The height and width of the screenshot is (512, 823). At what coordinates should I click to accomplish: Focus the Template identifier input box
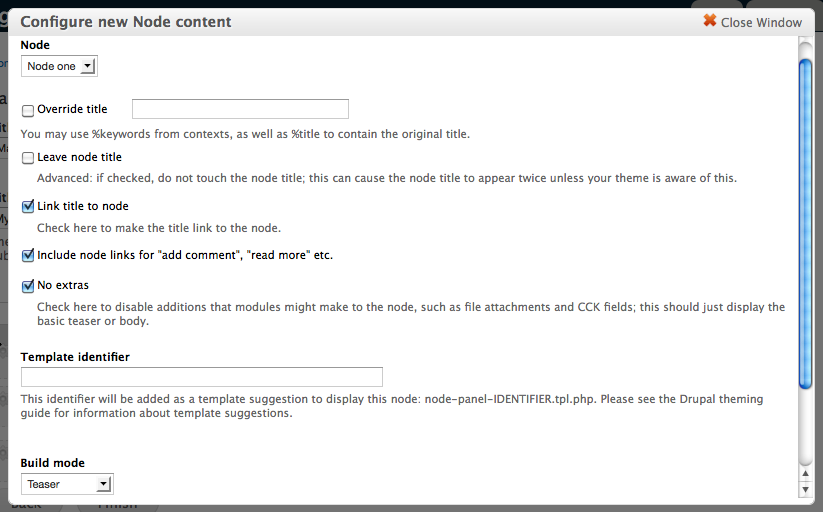pyautogui.click(x=201, y=377)
